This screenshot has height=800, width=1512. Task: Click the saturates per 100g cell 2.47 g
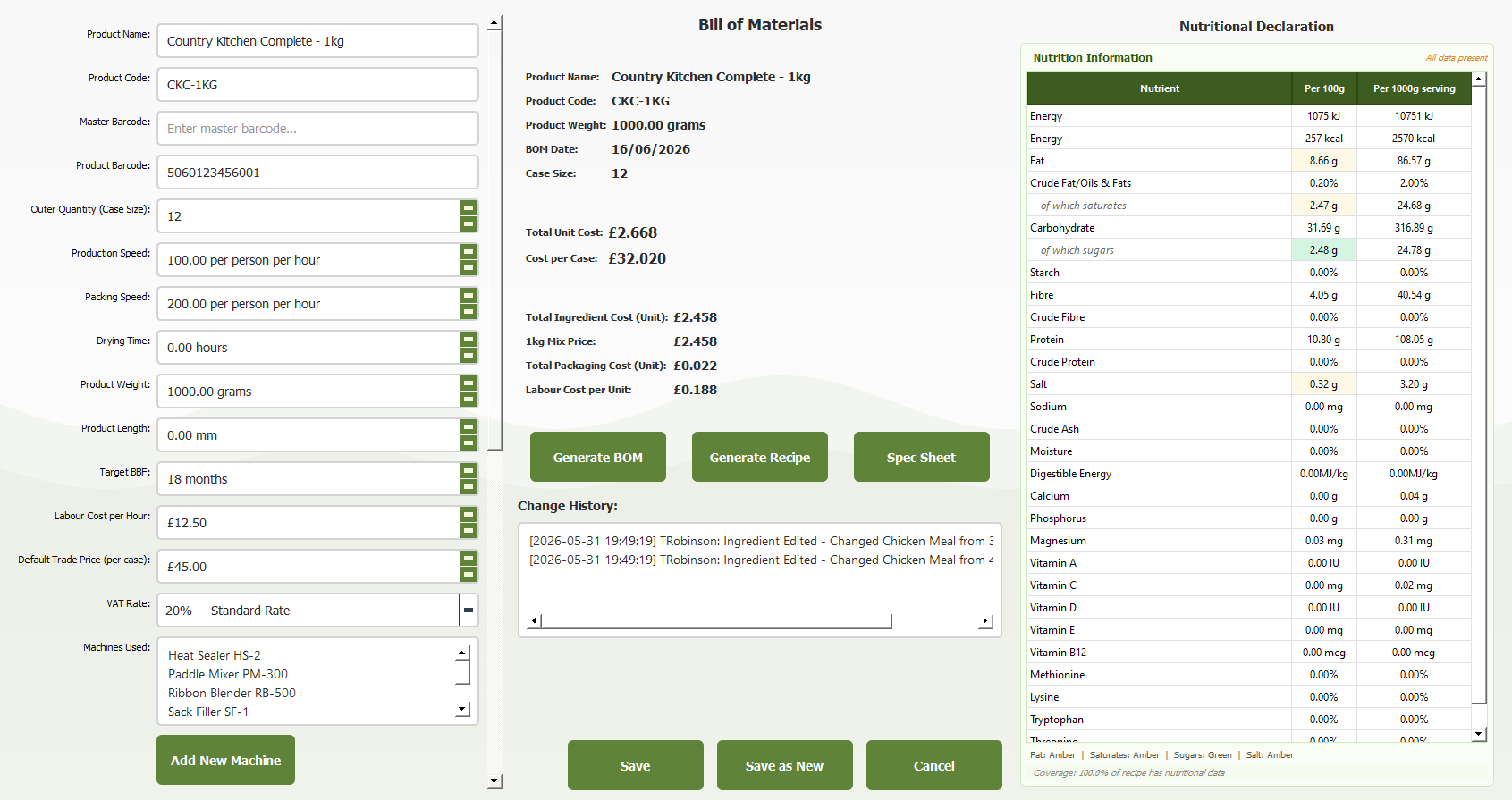(x=1324, y=206)
